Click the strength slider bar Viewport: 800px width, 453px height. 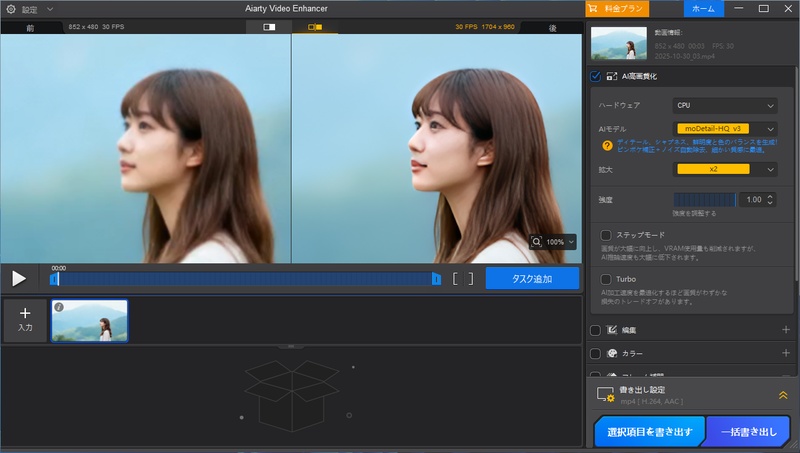coord(705,199)
